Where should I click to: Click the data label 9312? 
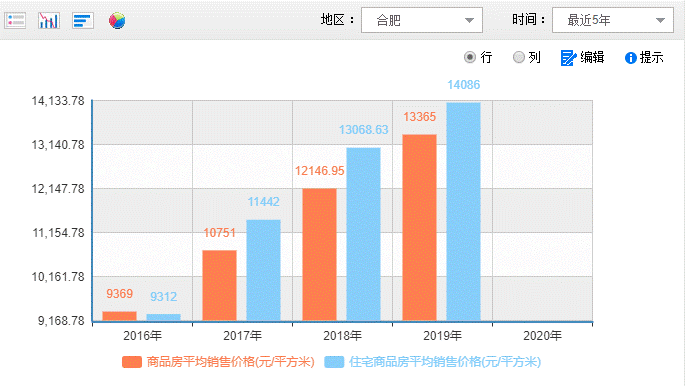[163, 297]
